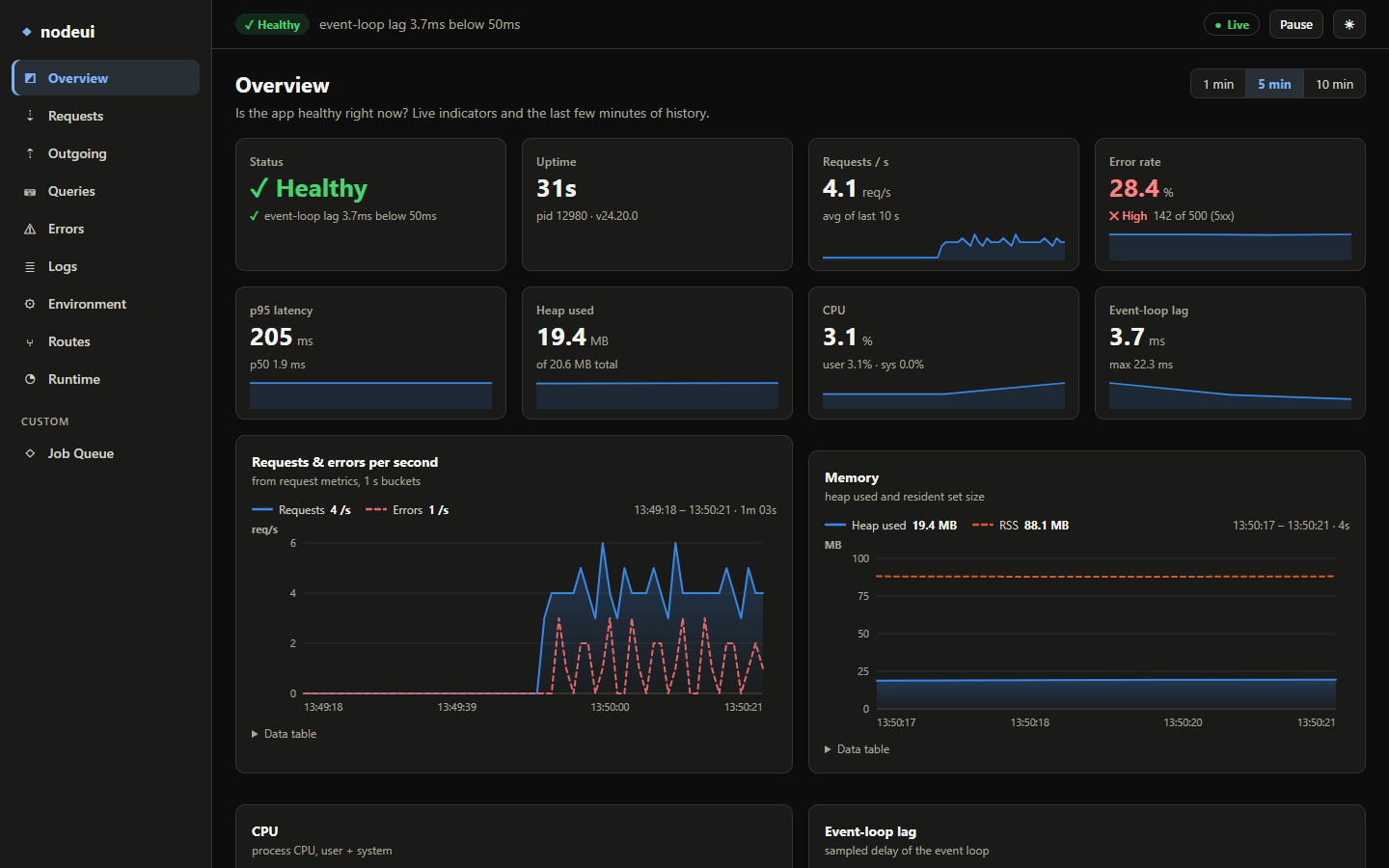
Task: Click the Heap used 19.4 MB card value
Action: click(572, 338)
